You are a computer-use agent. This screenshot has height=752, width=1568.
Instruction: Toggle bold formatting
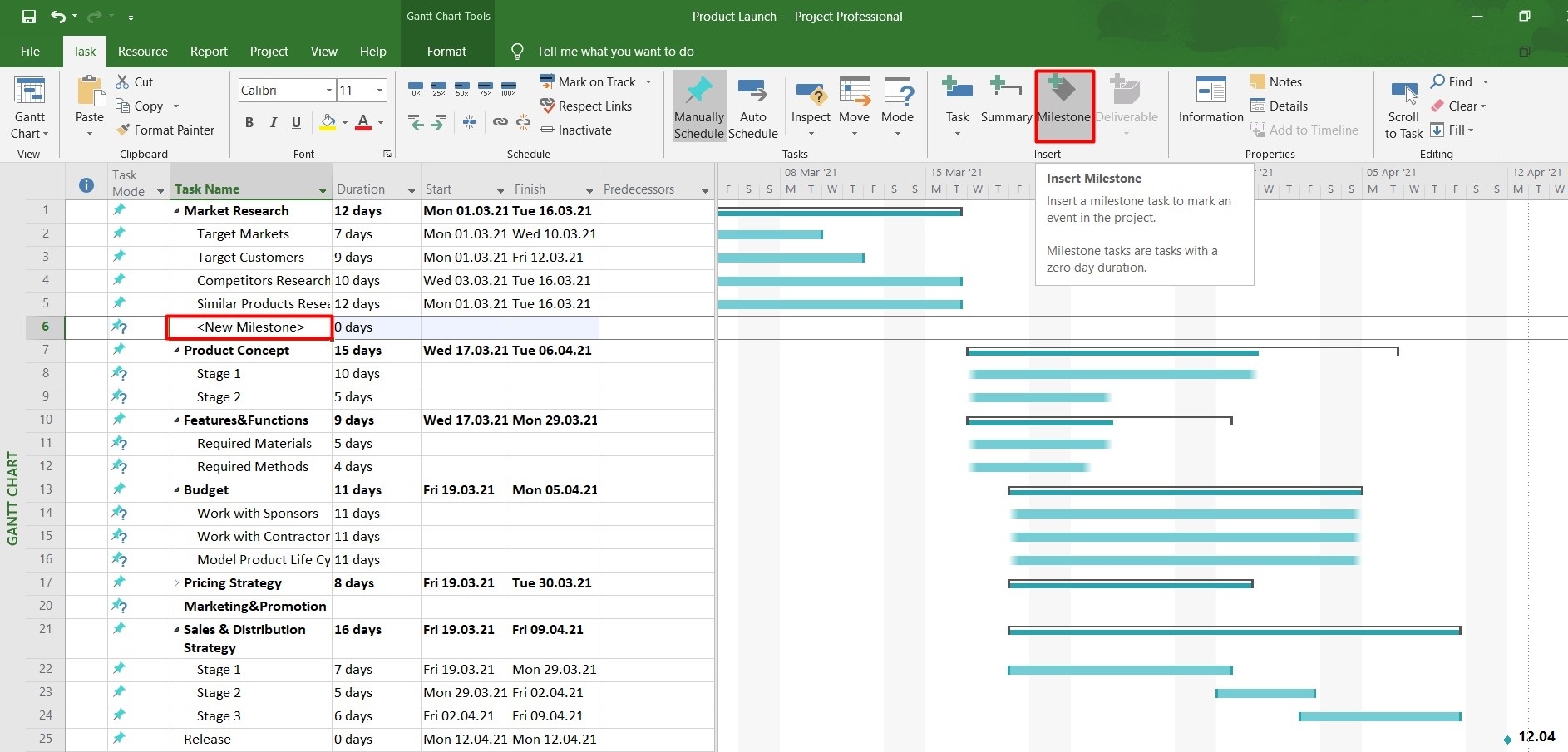tap(248, 122)
